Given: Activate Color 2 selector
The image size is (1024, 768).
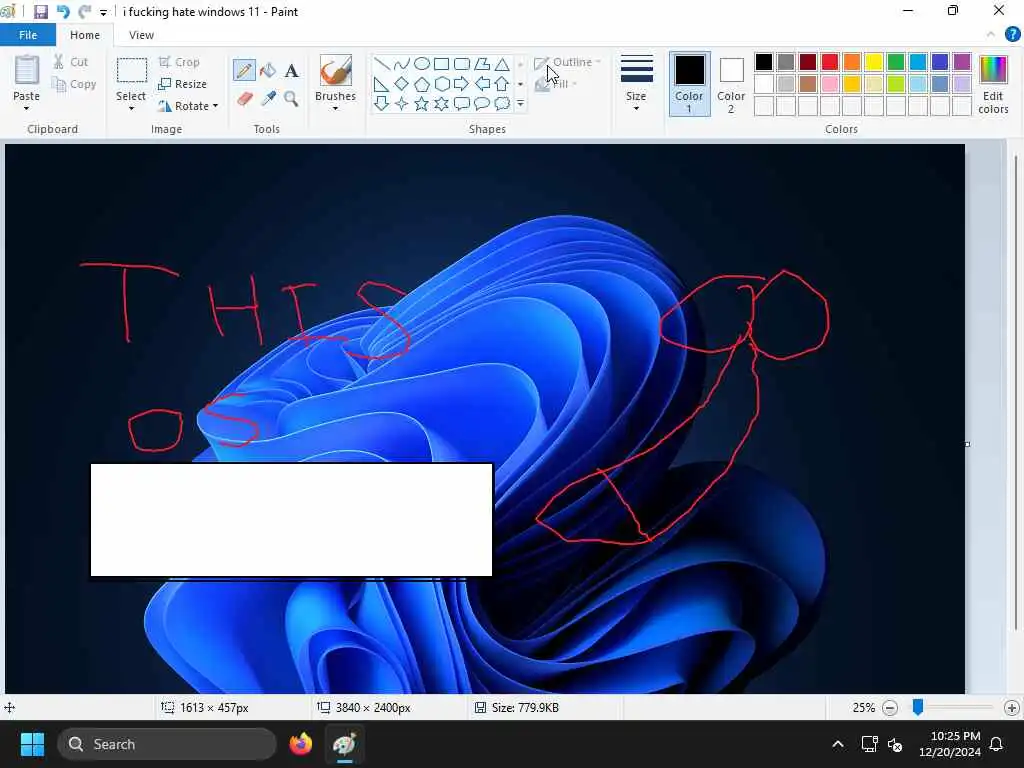Looking at the screenshot, I should click(731, 84).
